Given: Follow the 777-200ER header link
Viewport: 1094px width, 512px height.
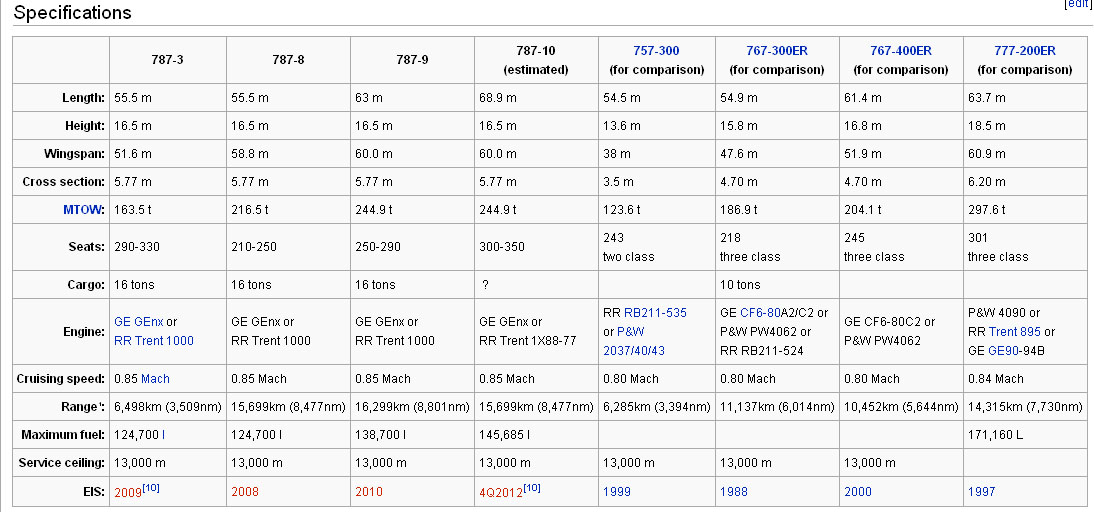Looking at the screenshot, I should [x=1025, y=51].
